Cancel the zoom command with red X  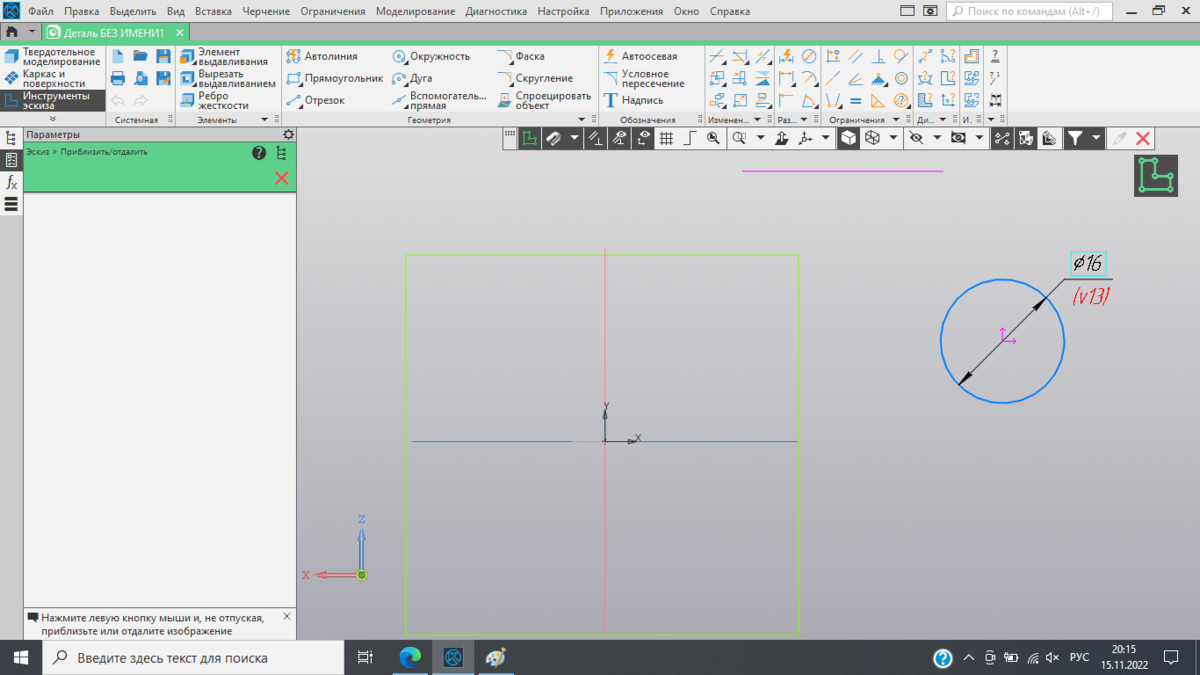281,177
